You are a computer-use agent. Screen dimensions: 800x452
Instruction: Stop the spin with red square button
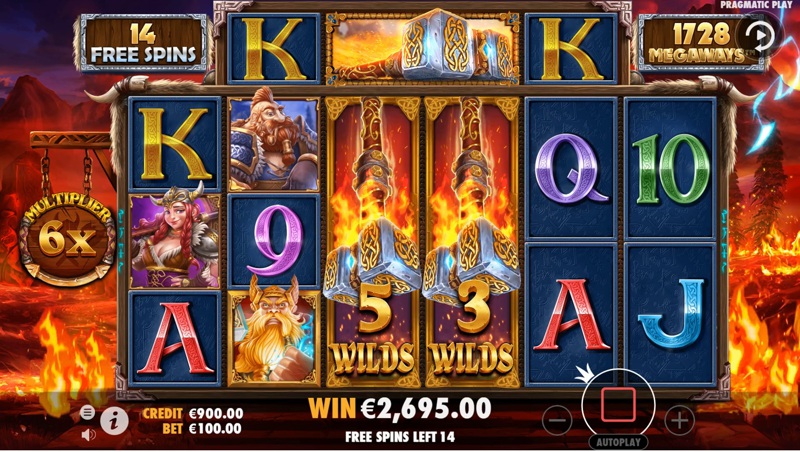(x=618, y=405)
